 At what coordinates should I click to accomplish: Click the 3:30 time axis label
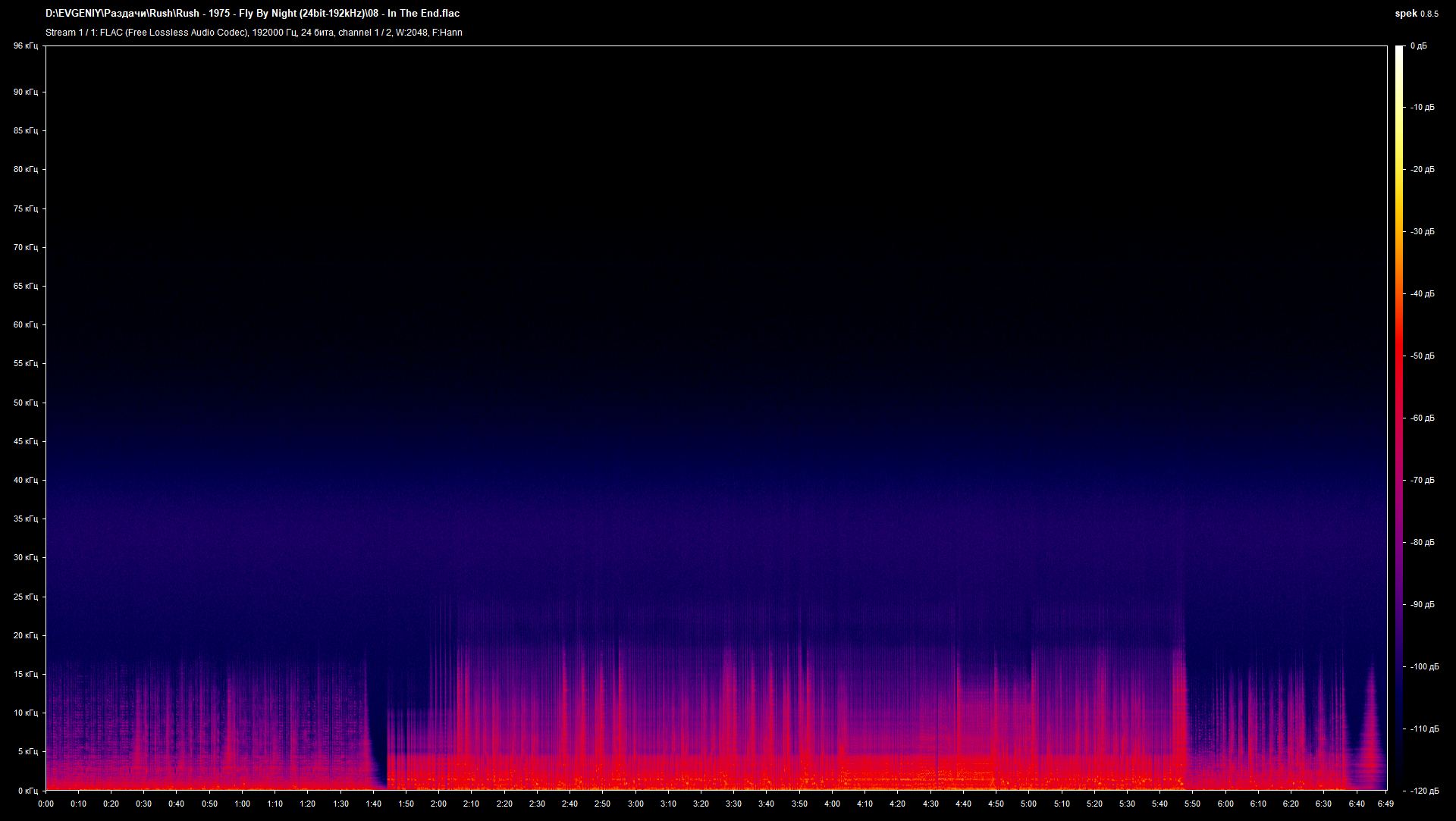[734, 804]
